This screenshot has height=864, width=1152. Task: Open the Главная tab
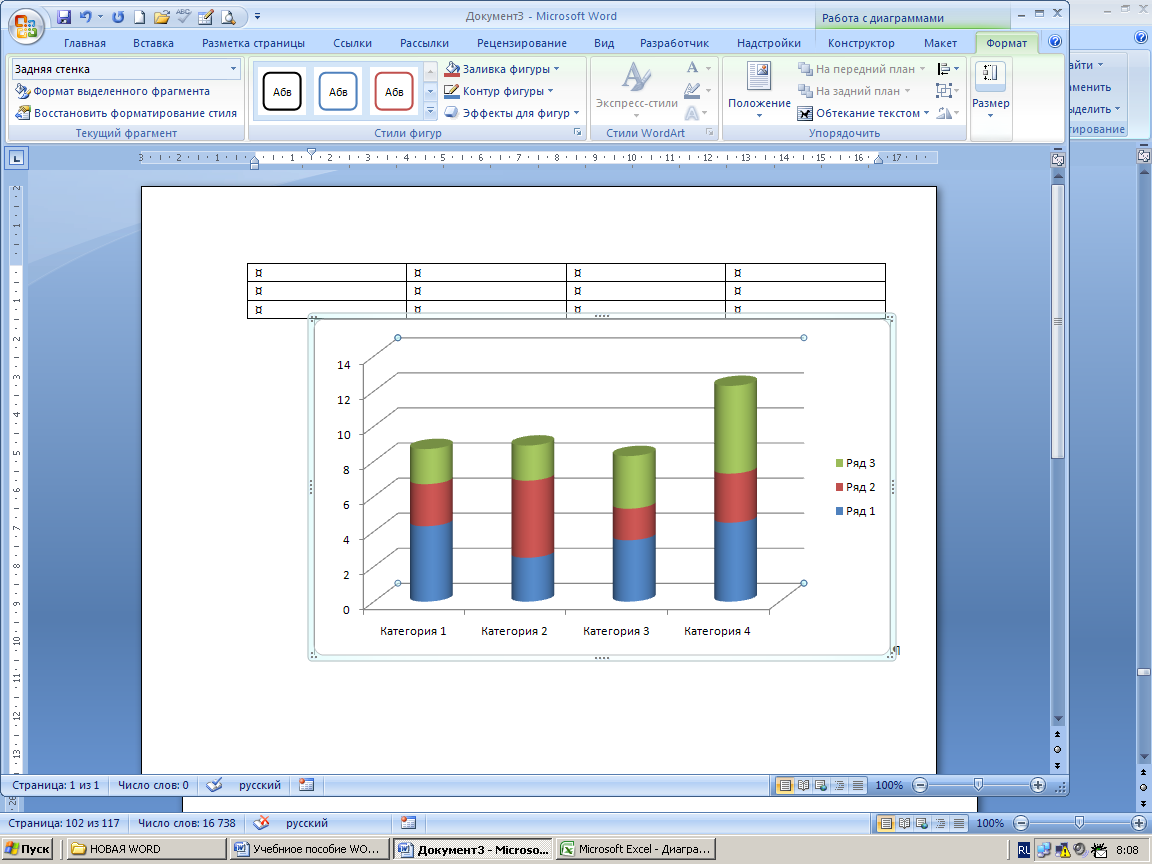click(x=84, y=43)
